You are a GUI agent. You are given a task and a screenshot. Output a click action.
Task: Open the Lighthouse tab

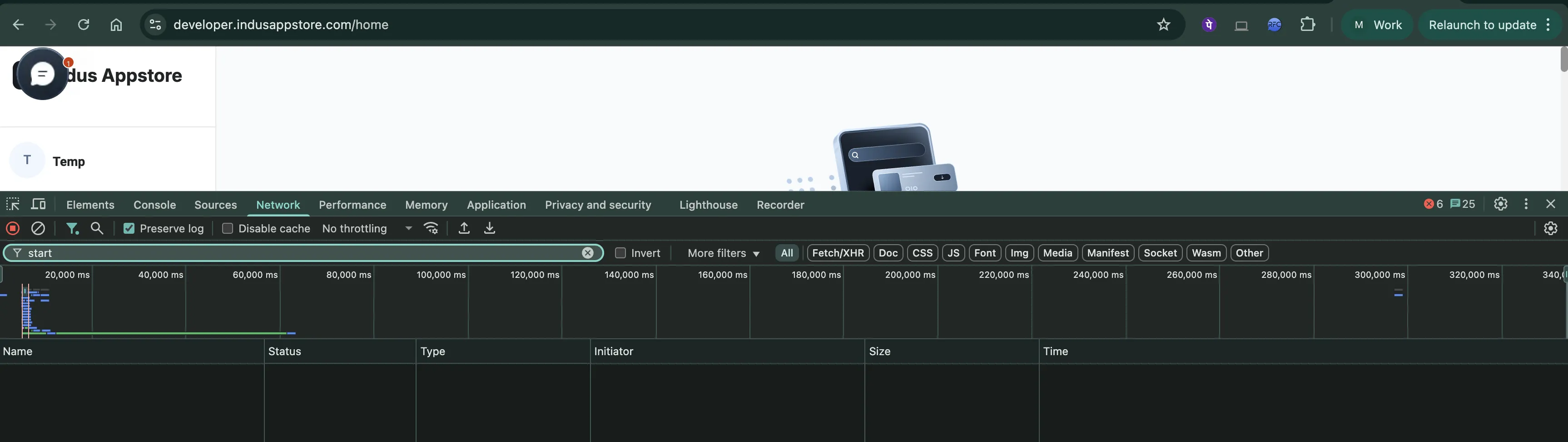point(709,205)
